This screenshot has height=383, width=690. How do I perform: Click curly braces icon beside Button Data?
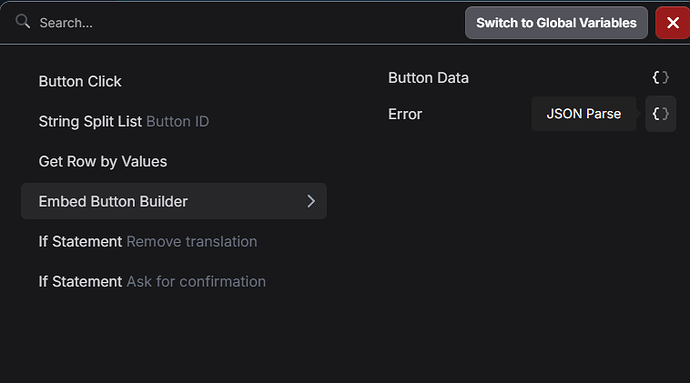661,78
